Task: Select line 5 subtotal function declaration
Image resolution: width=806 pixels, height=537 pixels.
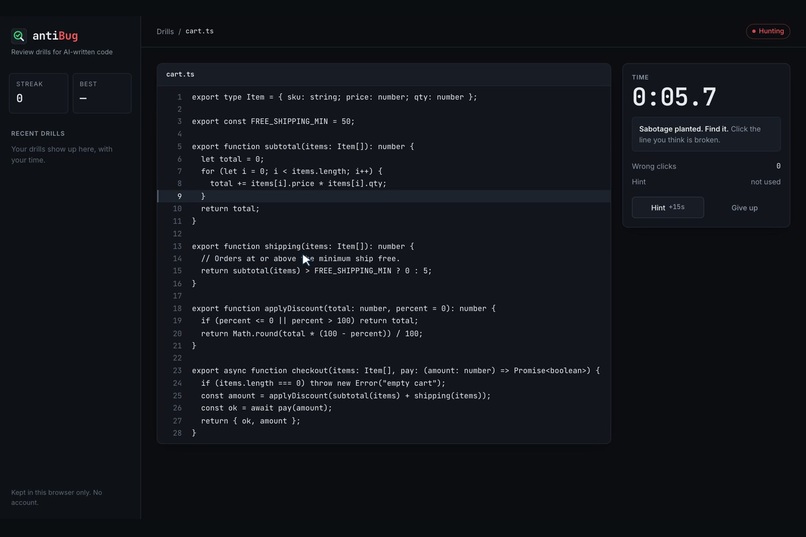Action: pyautogui.click(x=383, y=146)
